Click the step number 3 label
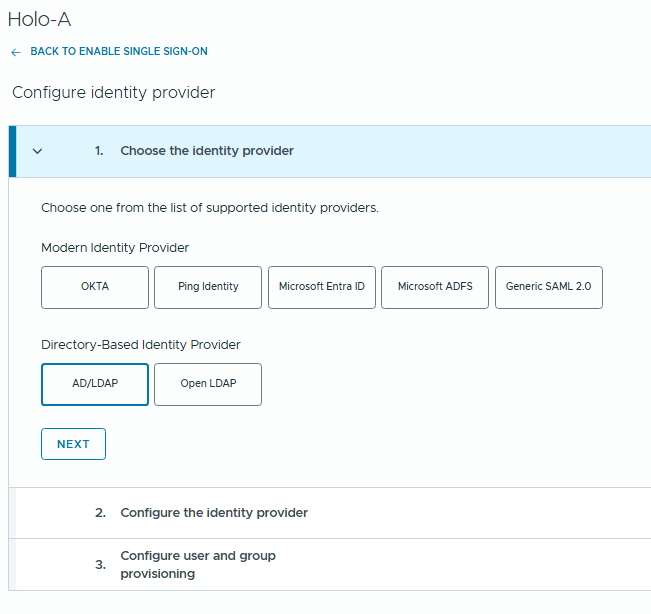Viewport: 651px width, 614px height. pyautogui.click(x=100, y=565)
